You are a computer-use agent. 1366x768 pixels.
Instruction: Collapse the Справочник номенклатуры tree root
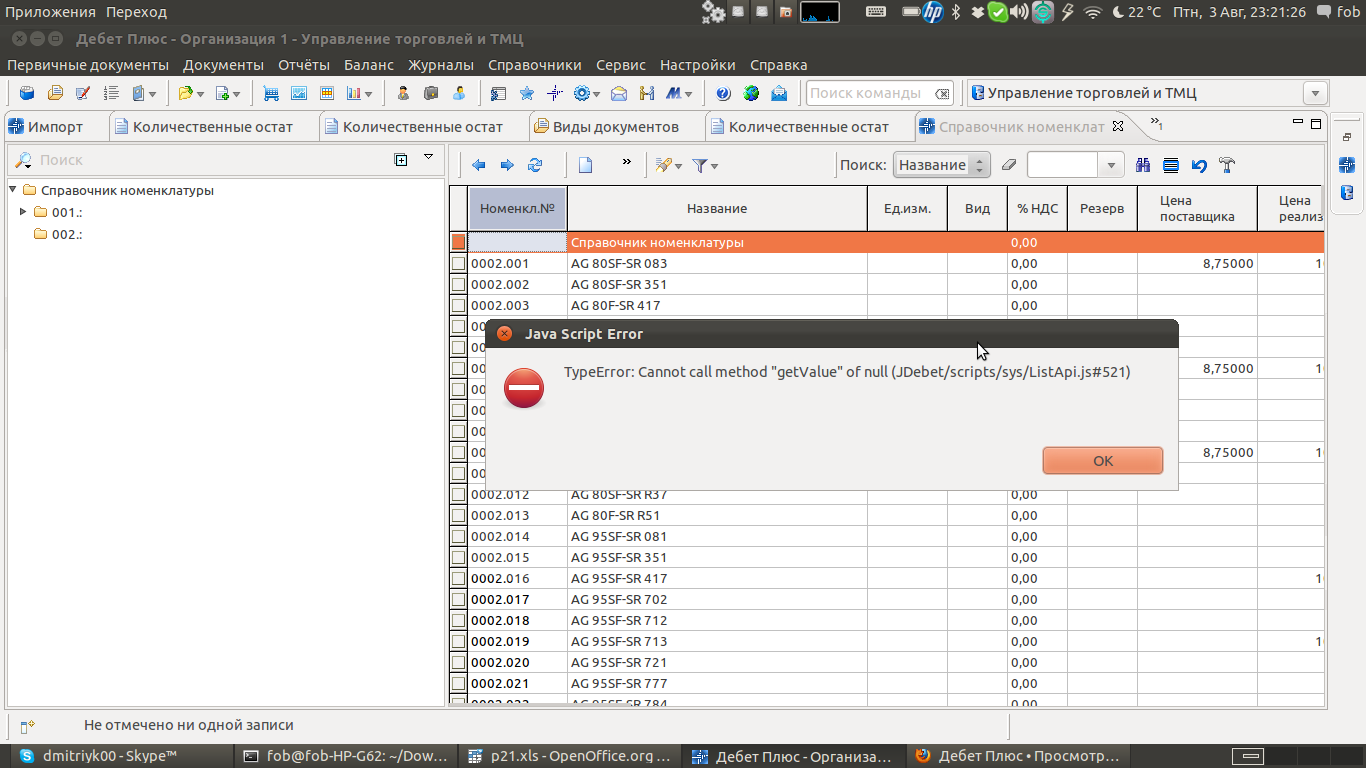(x=12, y=190)
